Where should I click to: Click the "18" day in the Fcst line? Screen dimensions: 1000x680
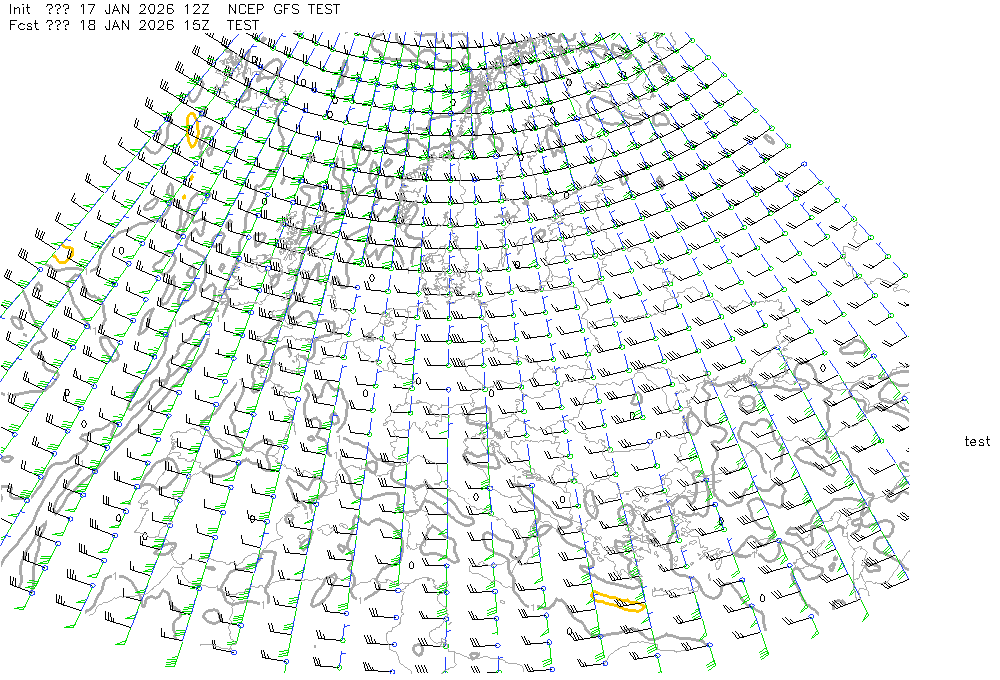coord(87,25)
